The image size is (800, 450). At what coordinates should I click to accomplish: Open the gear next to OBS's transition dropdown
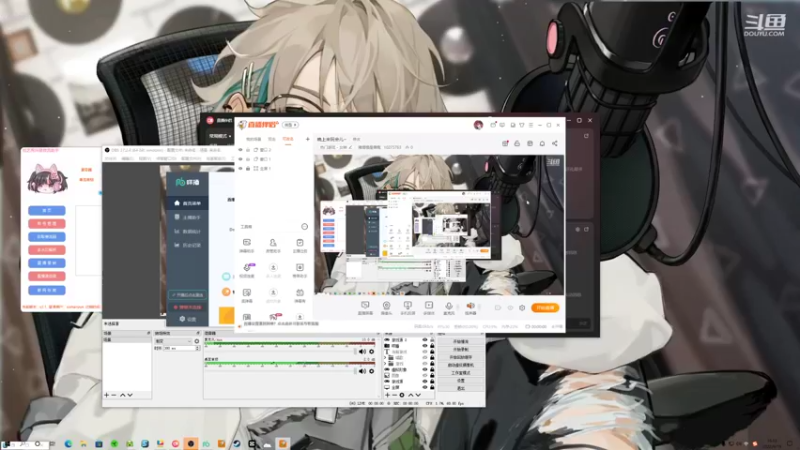(x=197, y=341)
